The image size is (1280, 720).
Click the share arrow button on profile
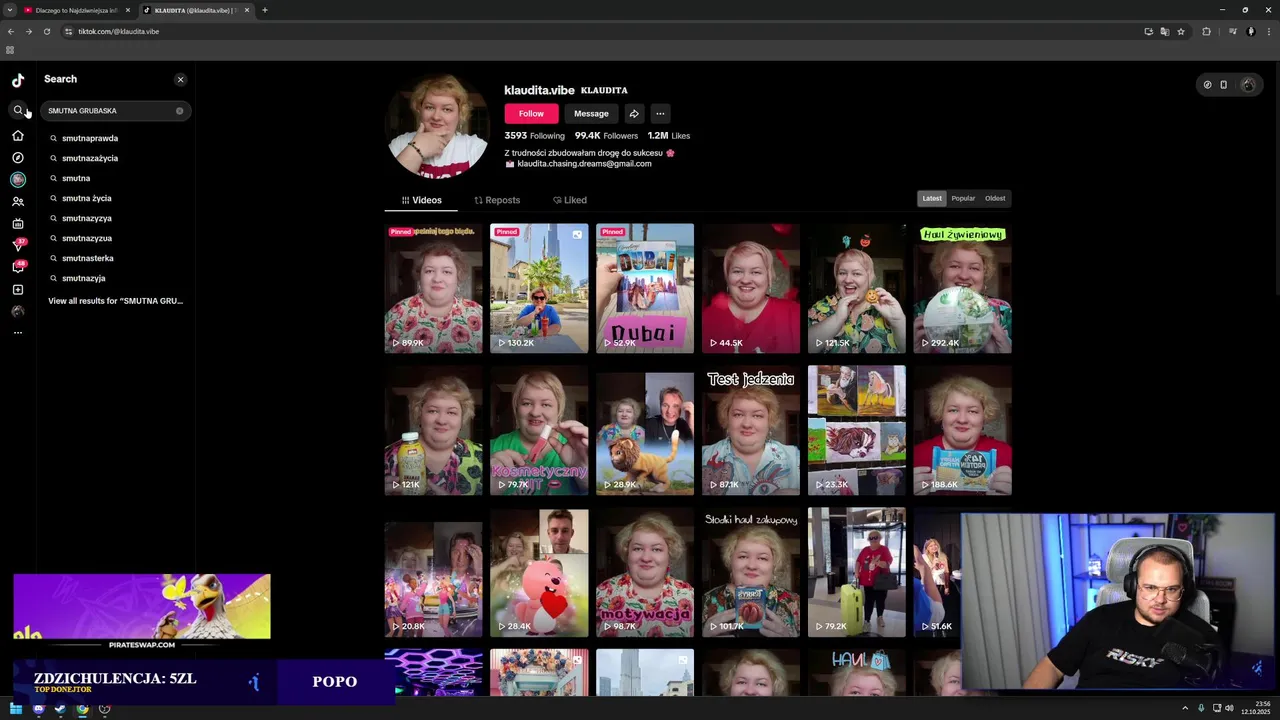point(634,113)
